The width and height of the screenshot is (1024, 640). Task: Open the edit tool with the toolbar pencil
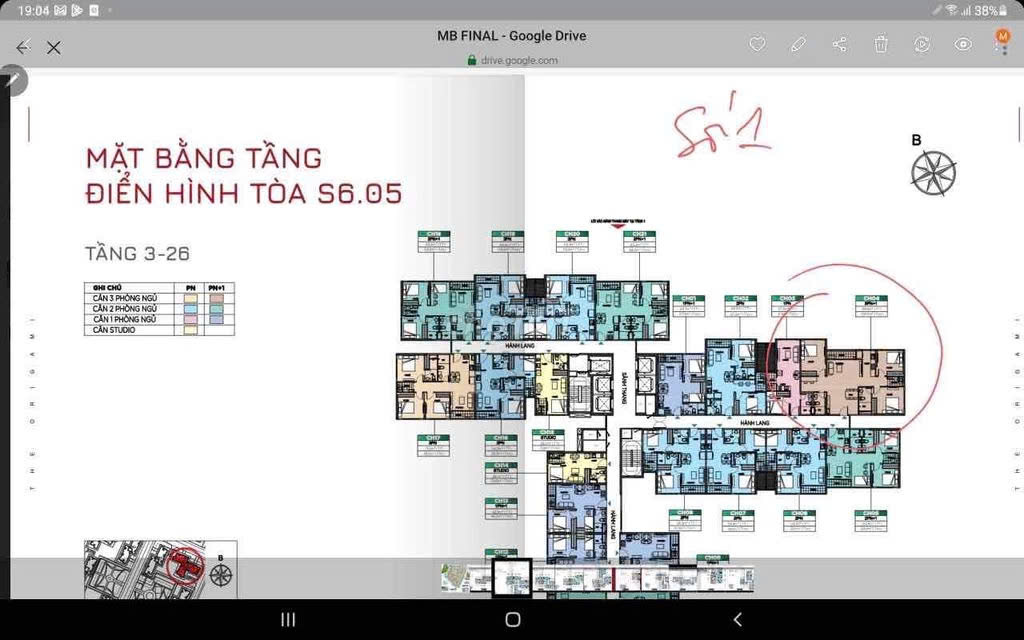point(798,44)
